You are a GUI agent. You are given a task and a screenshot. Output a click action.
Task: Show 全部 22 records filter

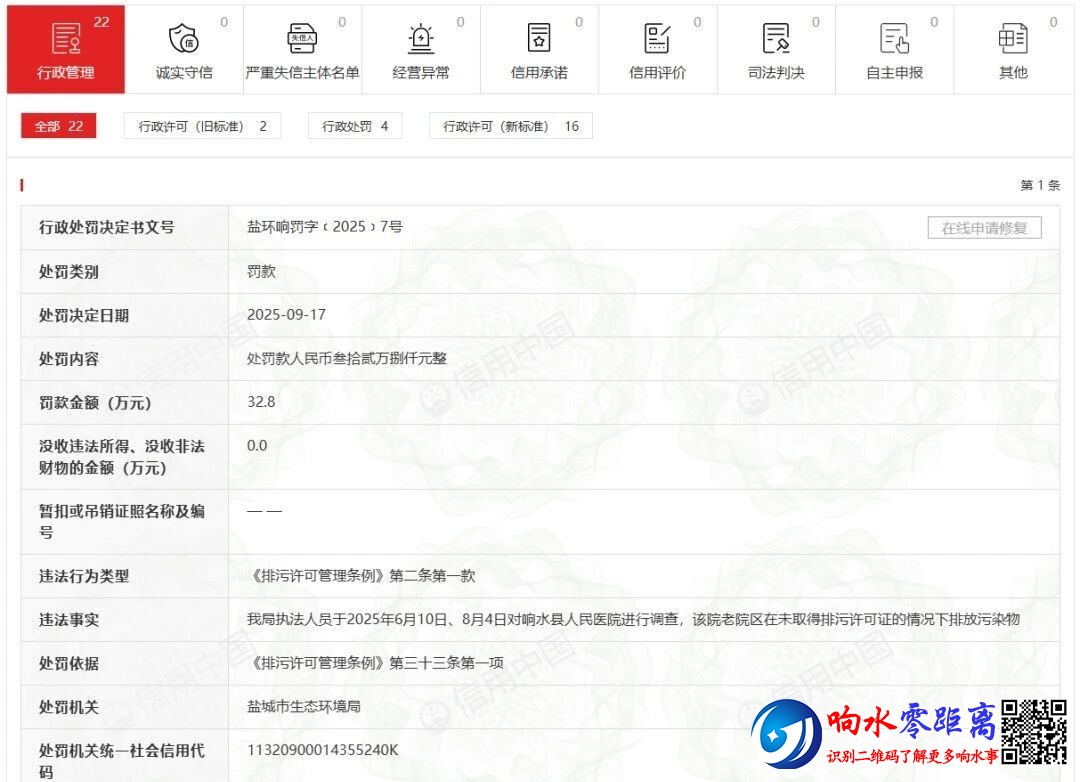coord(59,126)
